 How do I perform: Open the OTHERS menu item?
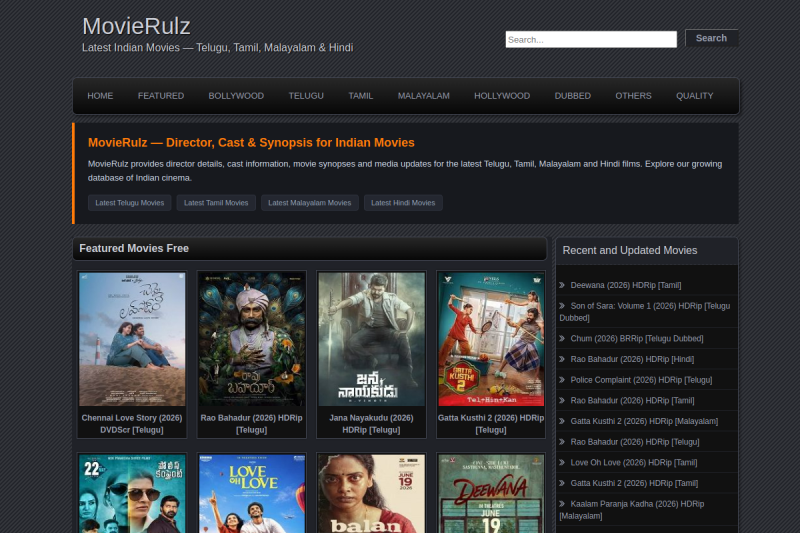[x=633, y=96]
